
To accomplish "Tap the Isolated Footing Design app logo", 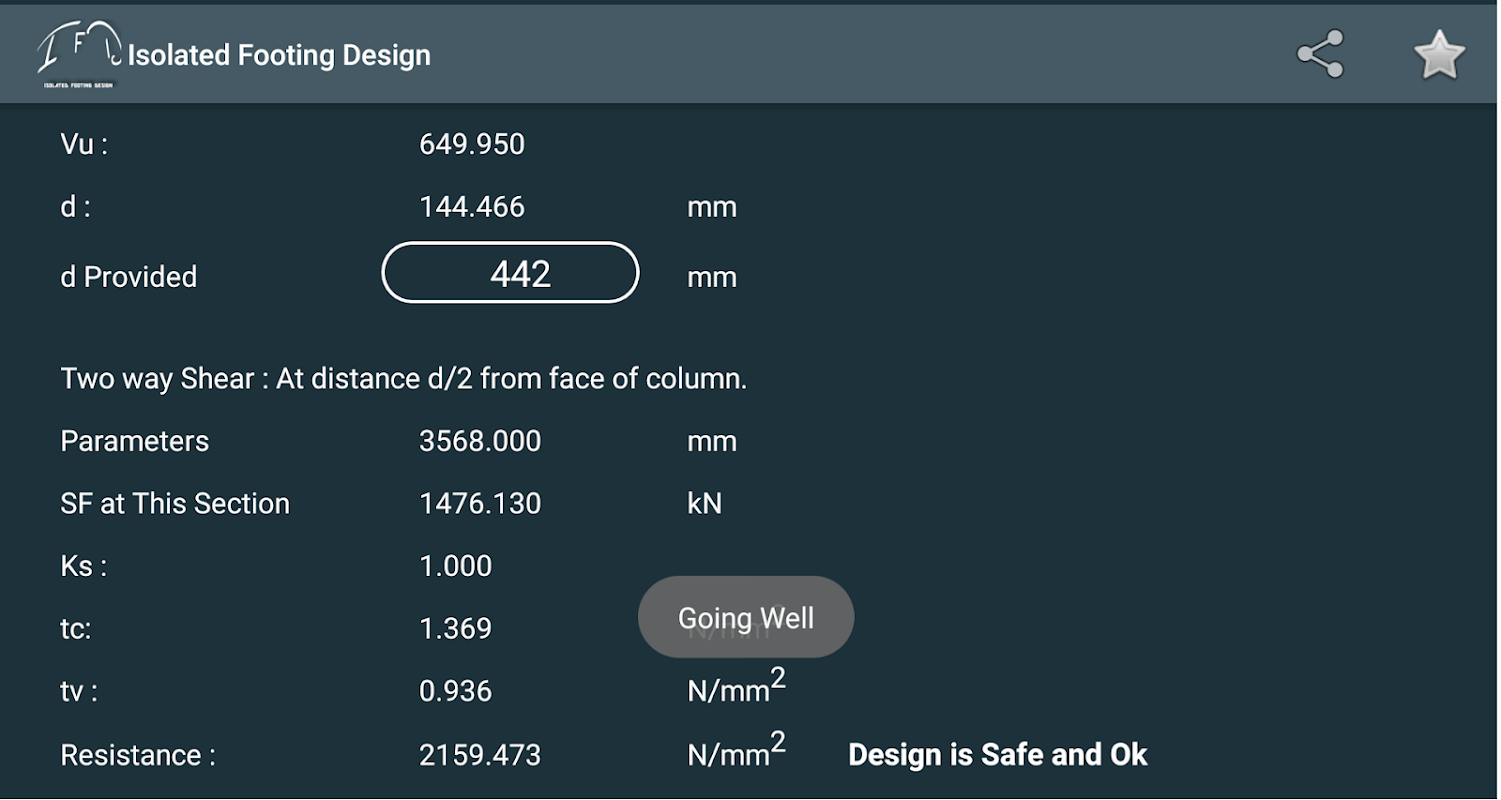I will click(x=80, y=55).
